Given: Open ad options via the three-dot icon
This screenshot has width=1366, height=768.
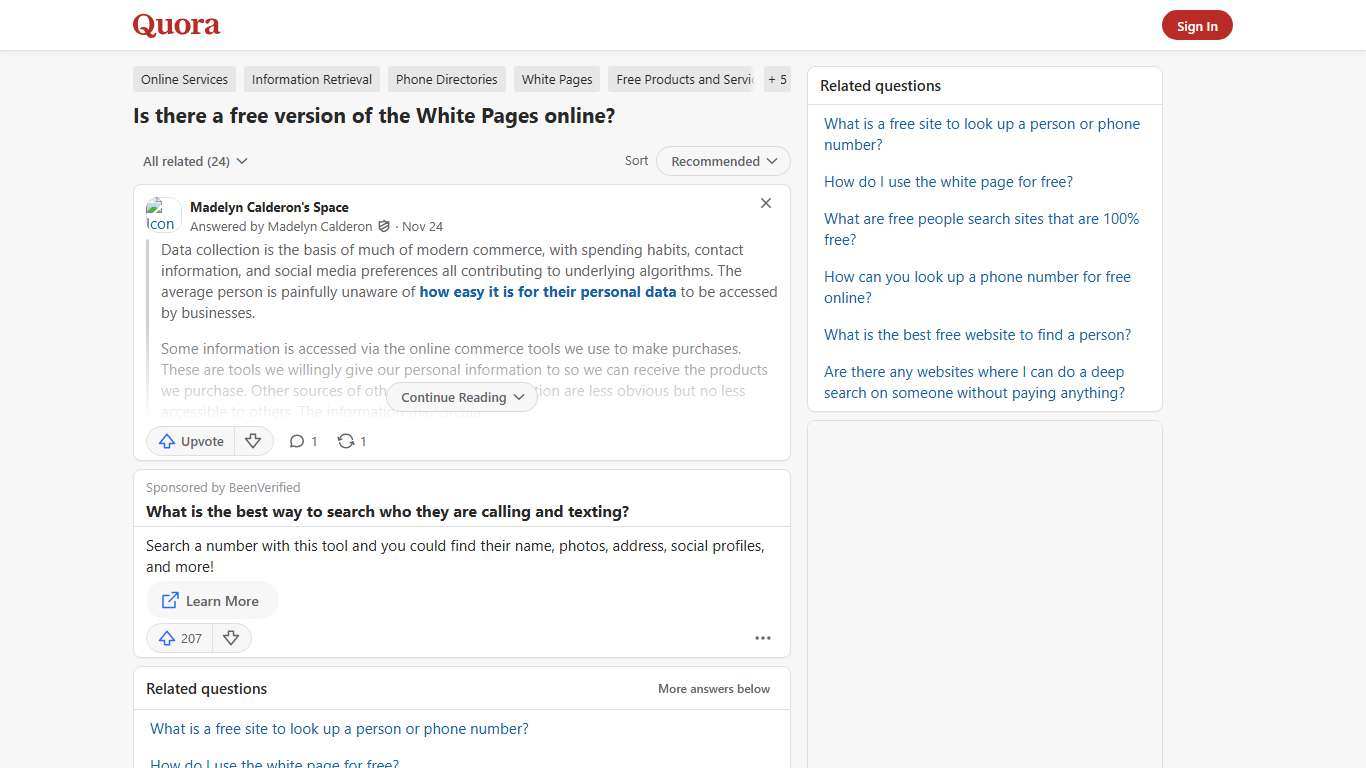Looking at the screenshot, I should [x=763, y=638].
